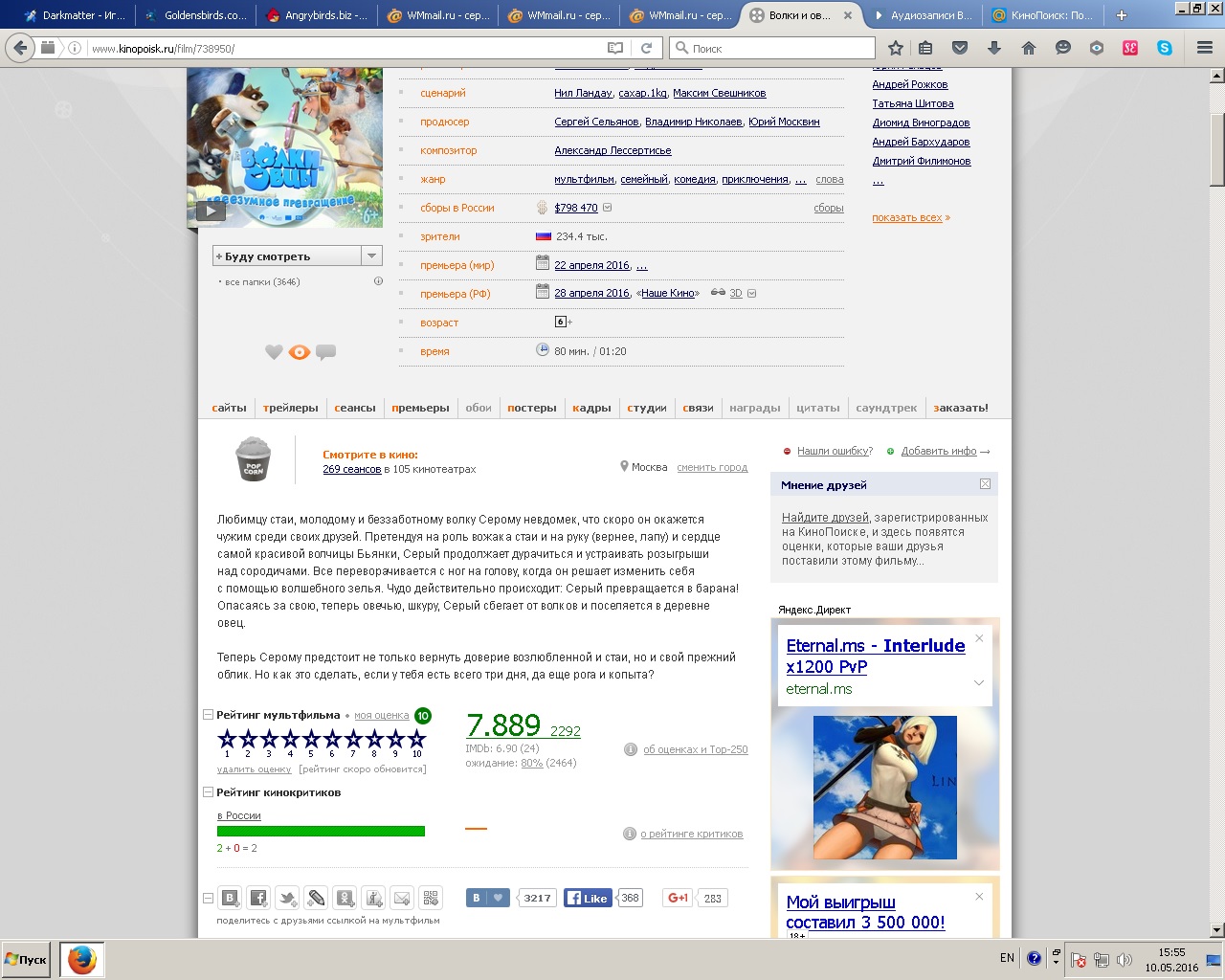
Task: Expand more genres ellipsis link
Action: 800,180
